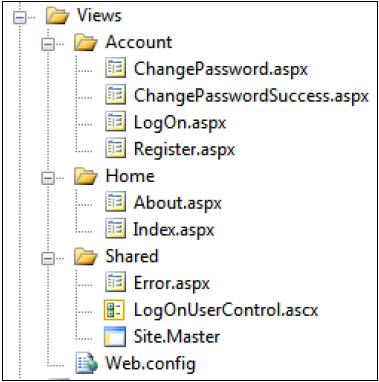Screen dimensions: 379x382
Task: Select the About.aspx view
Action: click(x=177, y=203)
